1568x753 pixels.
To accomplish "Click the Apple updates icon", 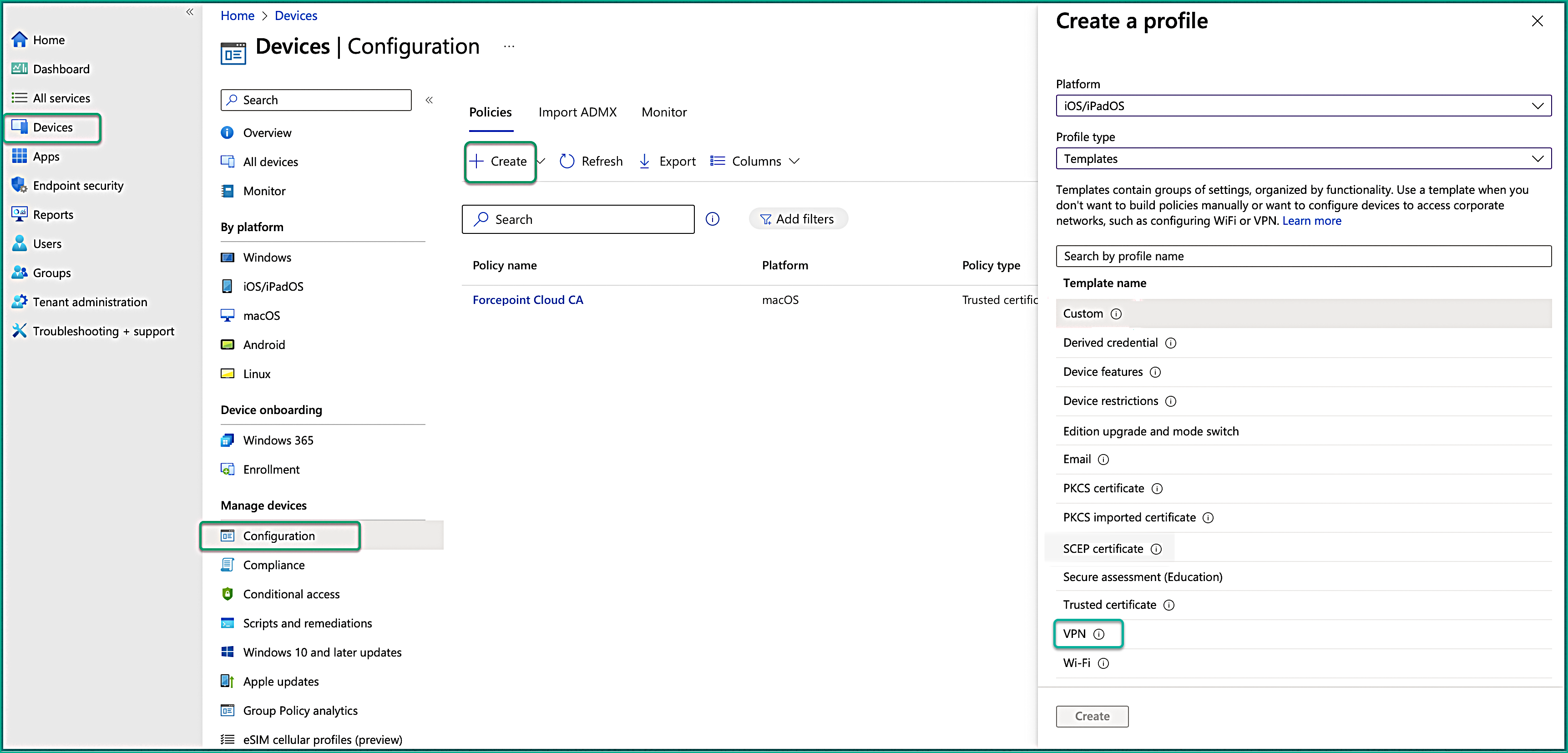I will pos(227,681).
